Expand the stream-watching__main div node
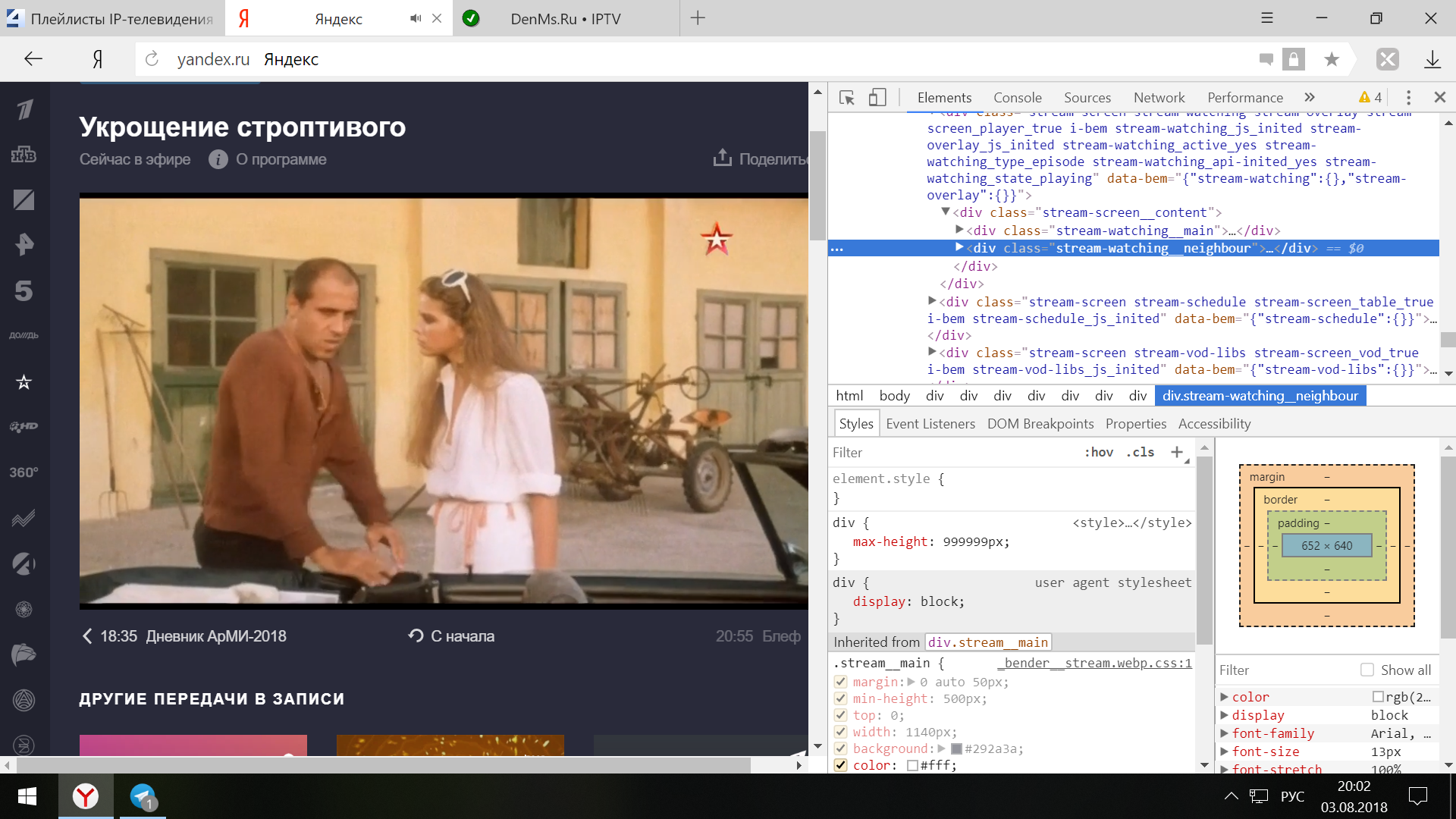This screenshot has width=1456, height=819. pyautogui.click(x=959, y=230)
